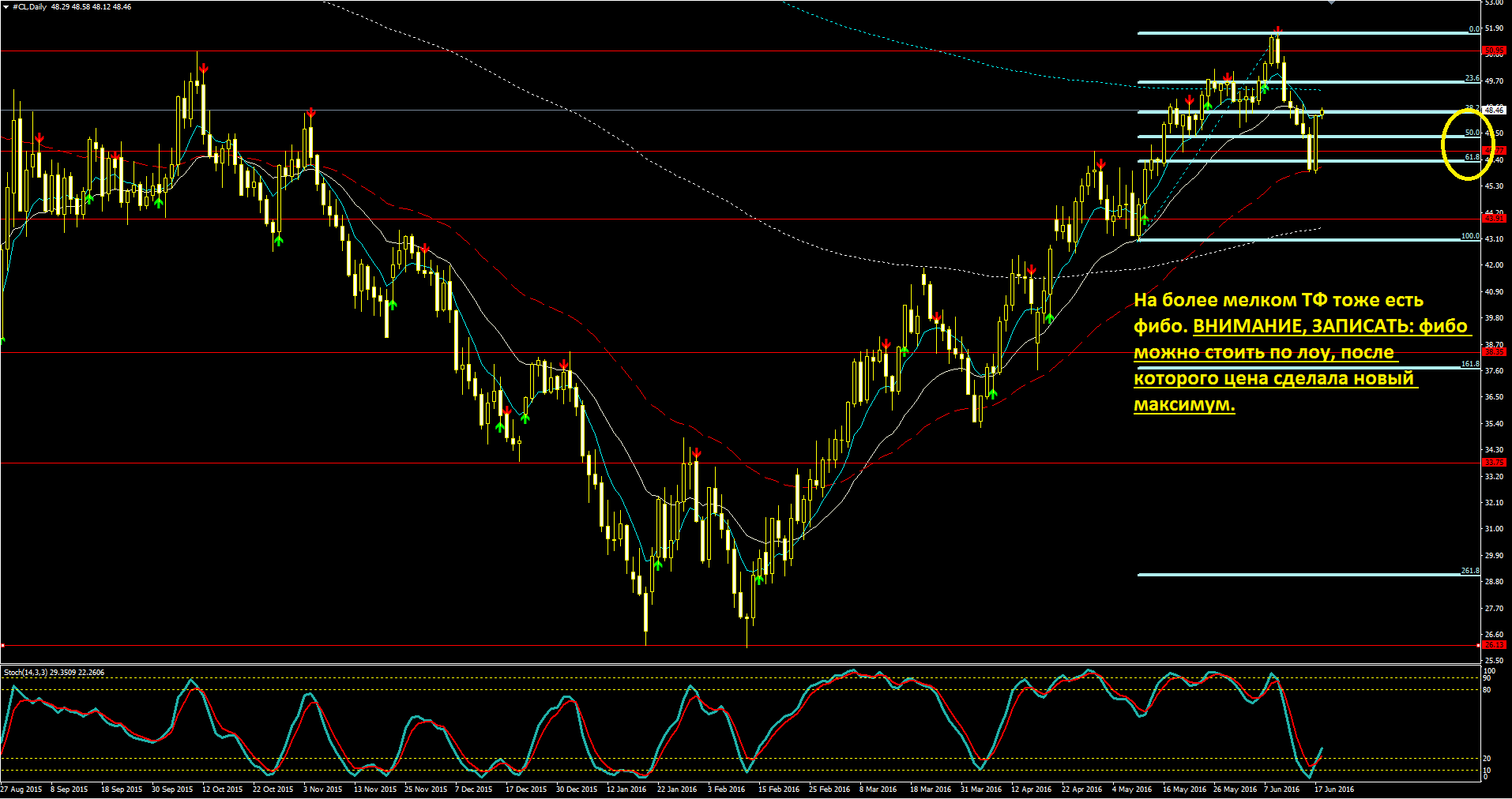Click the 45.30 price scale value
Image resolution: width=1512 pixels, height=799 pixels.
(1494, 186)
